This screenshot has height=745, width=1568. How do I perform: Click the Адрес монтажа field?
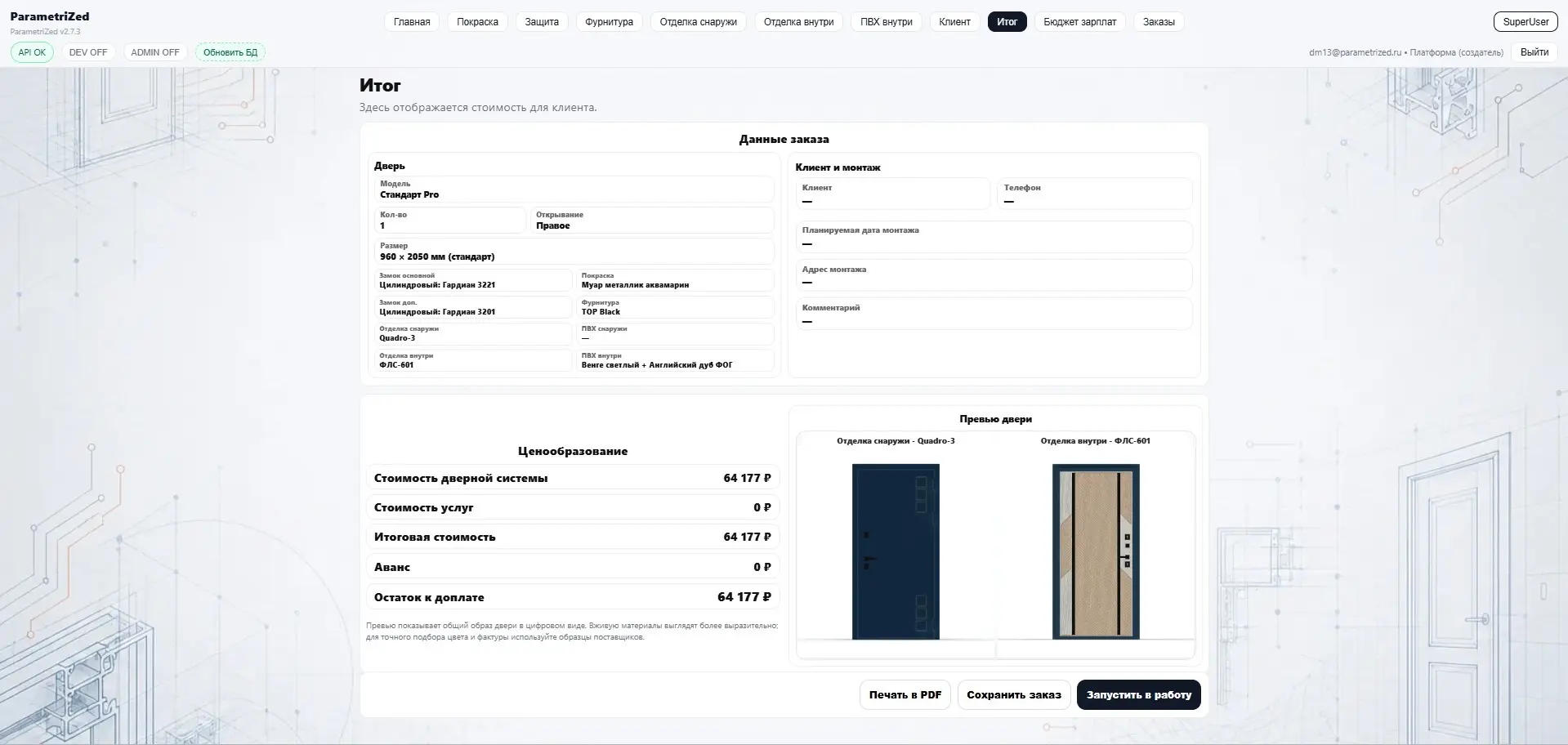(x=994, y=275)
